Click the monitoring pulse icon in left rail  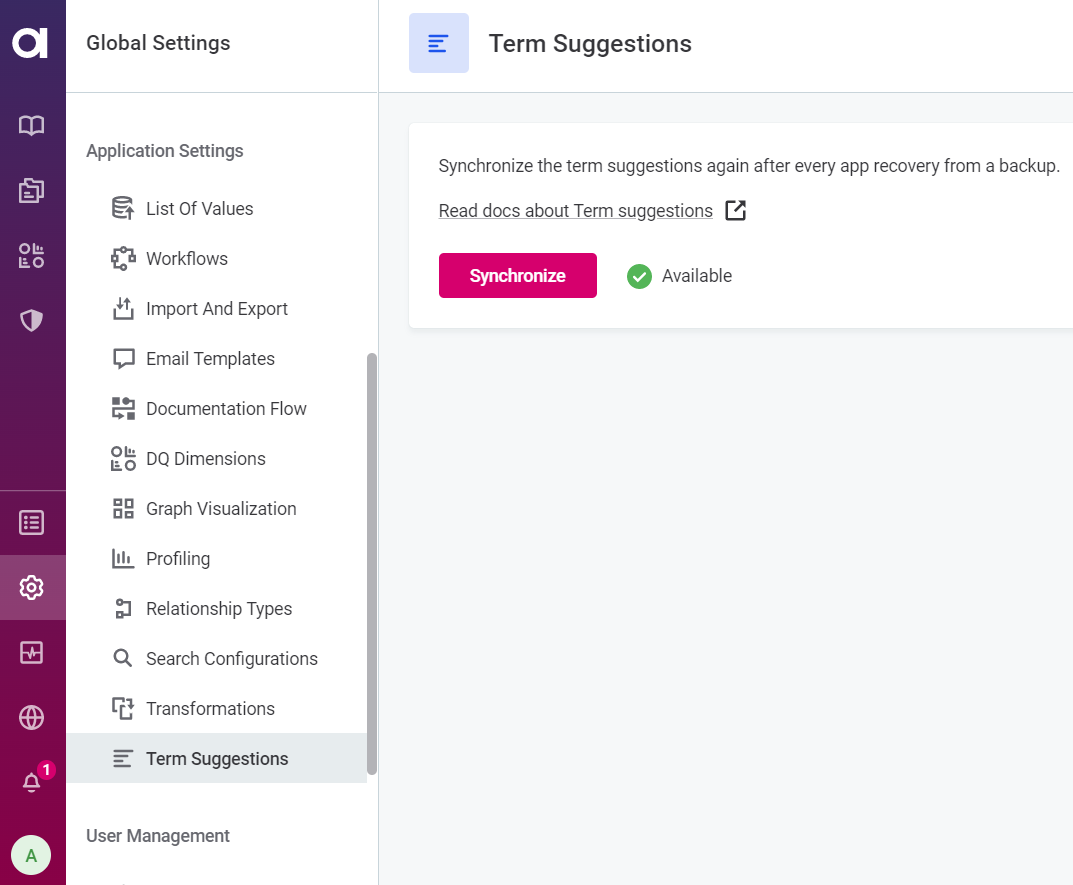click(x=32, y=652)
